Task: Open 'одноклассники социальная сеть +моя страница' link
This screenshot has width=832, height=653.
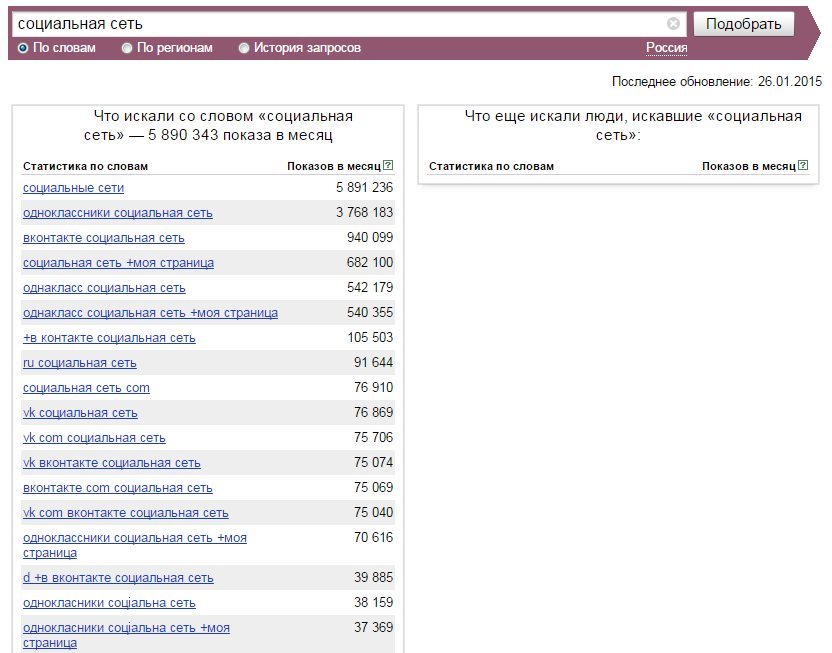Action: (135, 545)
